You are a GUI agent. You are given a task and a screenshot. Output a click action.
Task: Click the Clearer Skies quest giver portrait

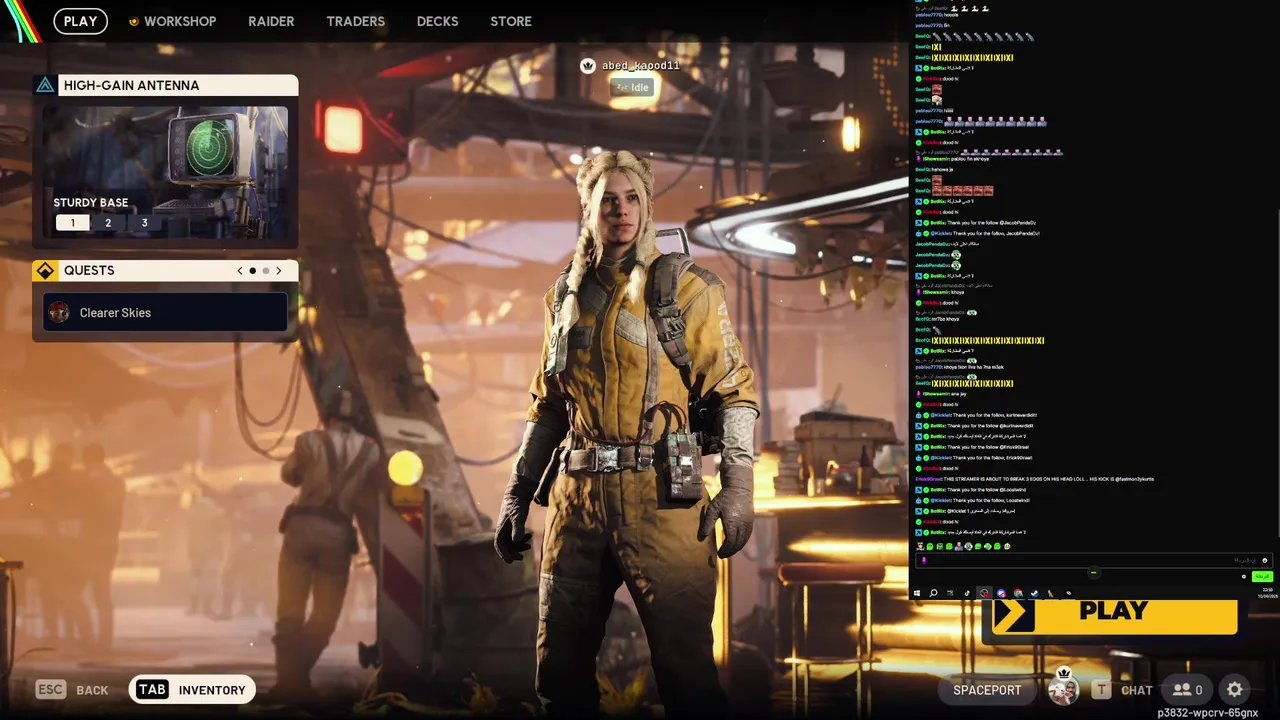point(59,313)
